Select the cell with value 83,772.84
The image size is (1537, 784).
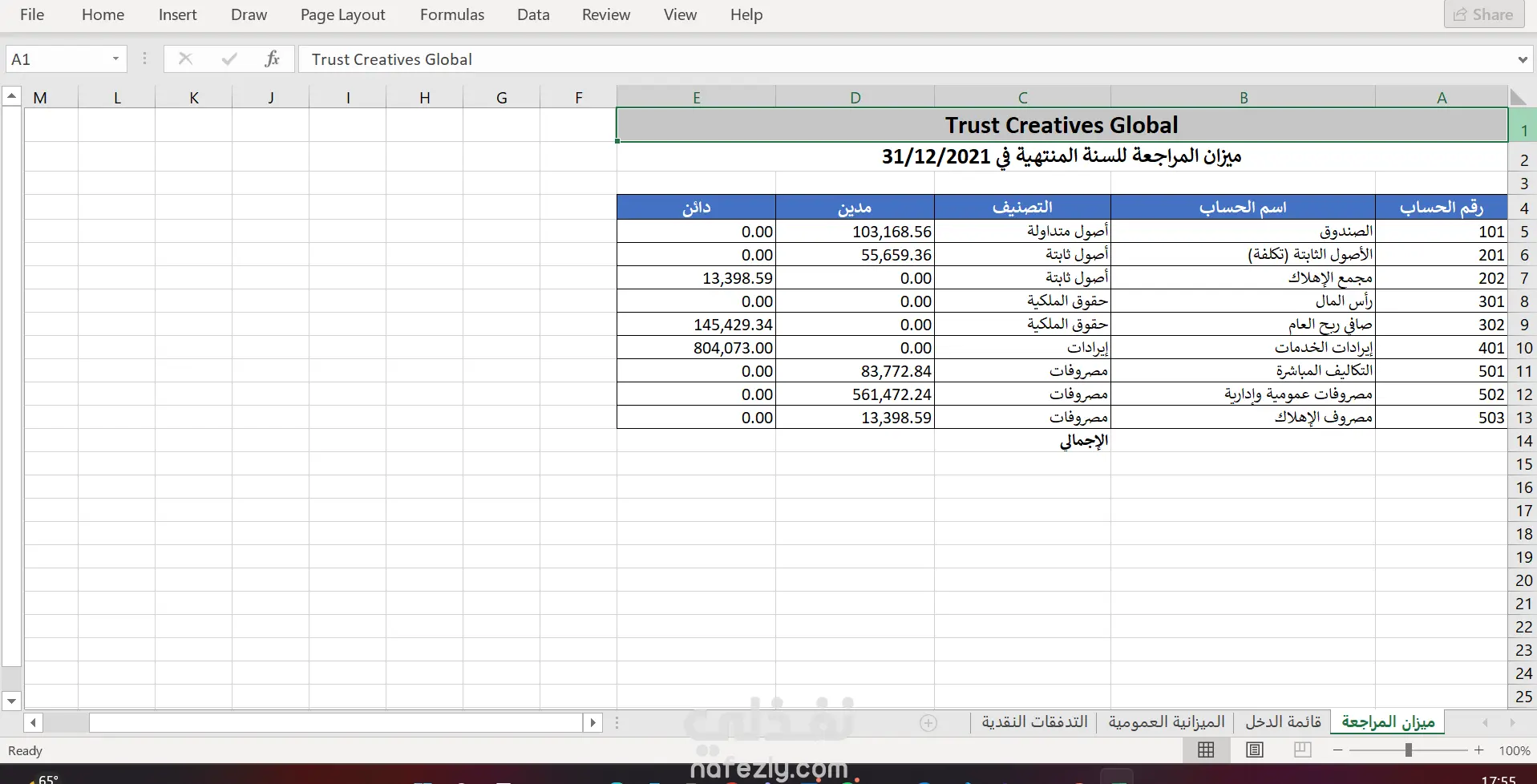855,371
